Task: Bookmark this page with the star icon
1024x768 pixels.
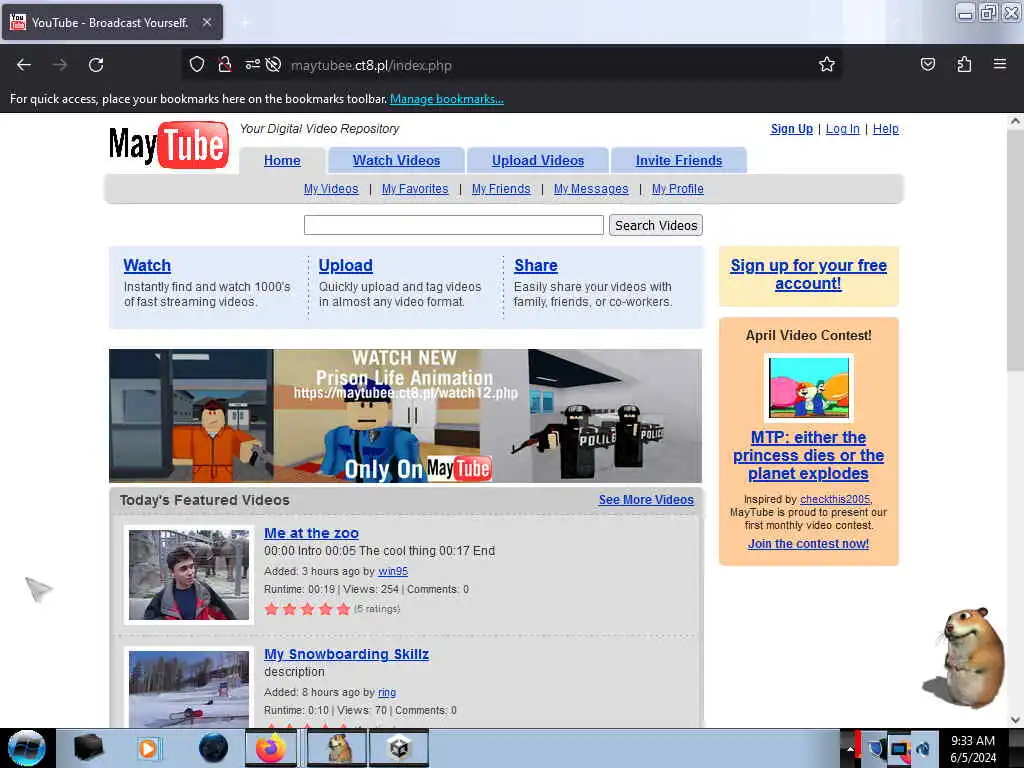Action: pos(827,64)
